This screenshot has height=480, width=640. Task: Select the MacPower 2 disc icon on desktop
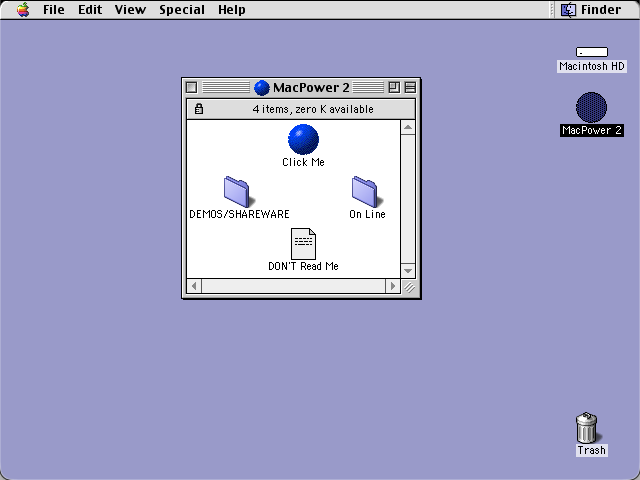pyautogui.click(x=591, y=107)
